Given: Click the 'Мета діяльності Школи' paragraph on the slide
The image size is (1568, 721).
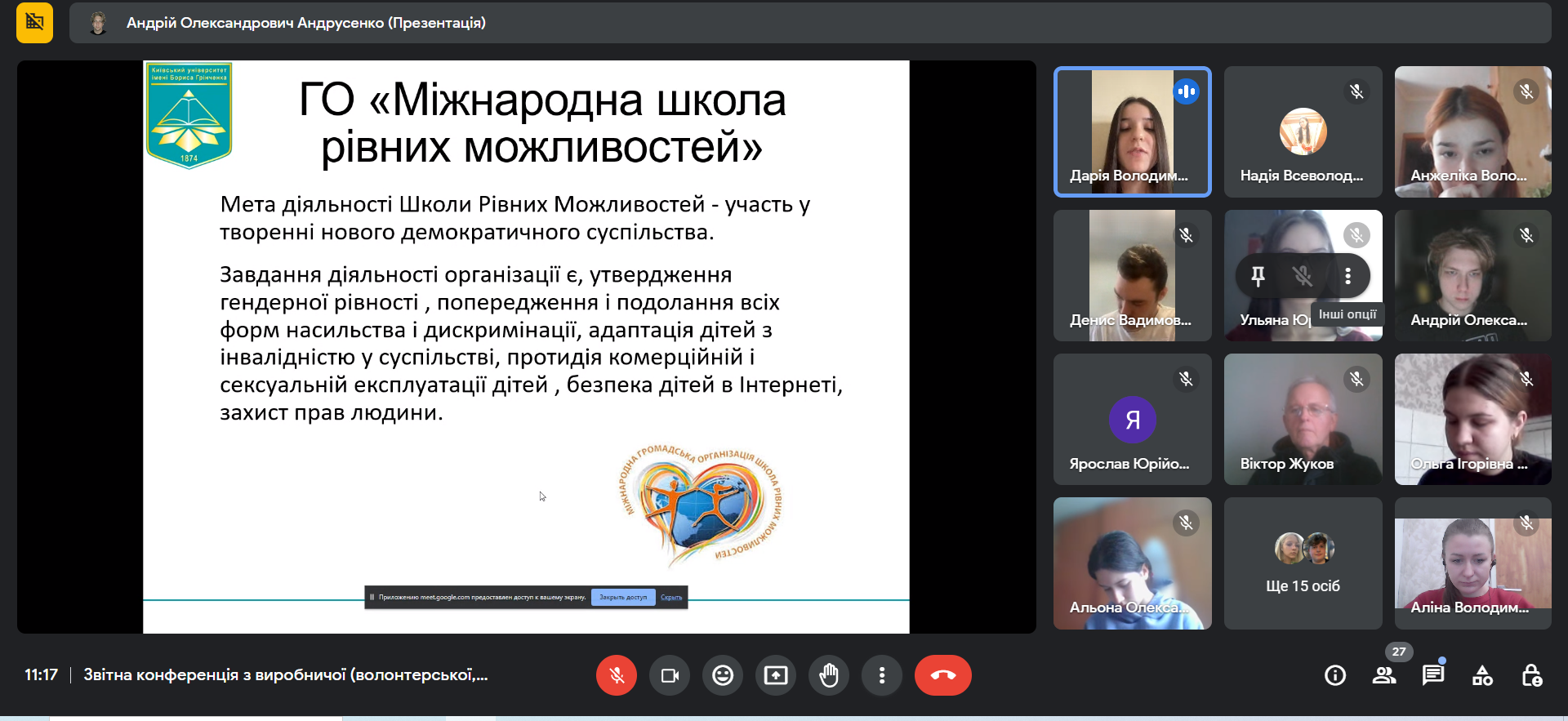Looking at the screenshot, I should pos(515,218).
